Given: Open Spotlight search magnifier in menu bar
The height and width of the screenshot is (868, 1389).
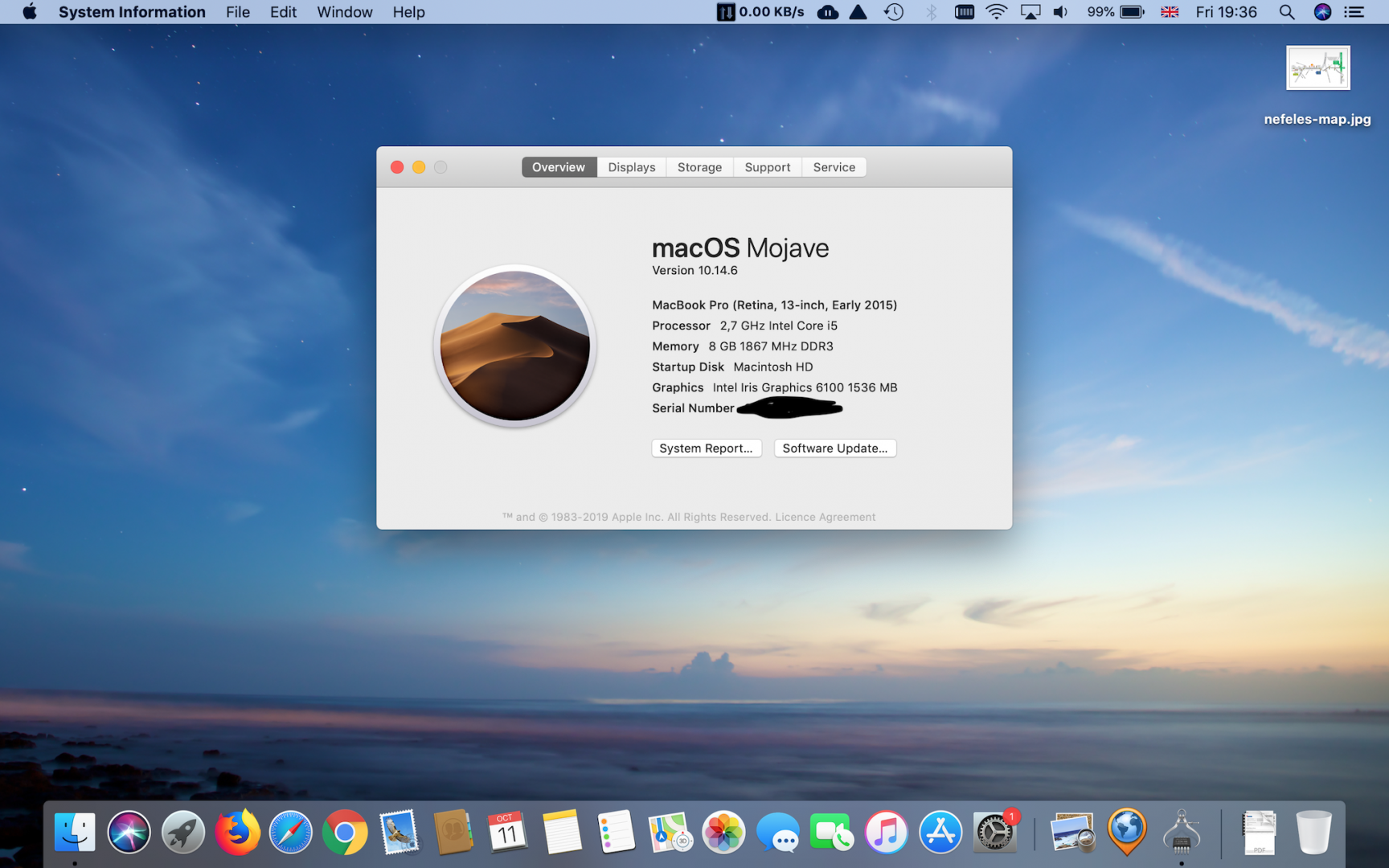Looking at the screenshot, I should point(1286,12).
